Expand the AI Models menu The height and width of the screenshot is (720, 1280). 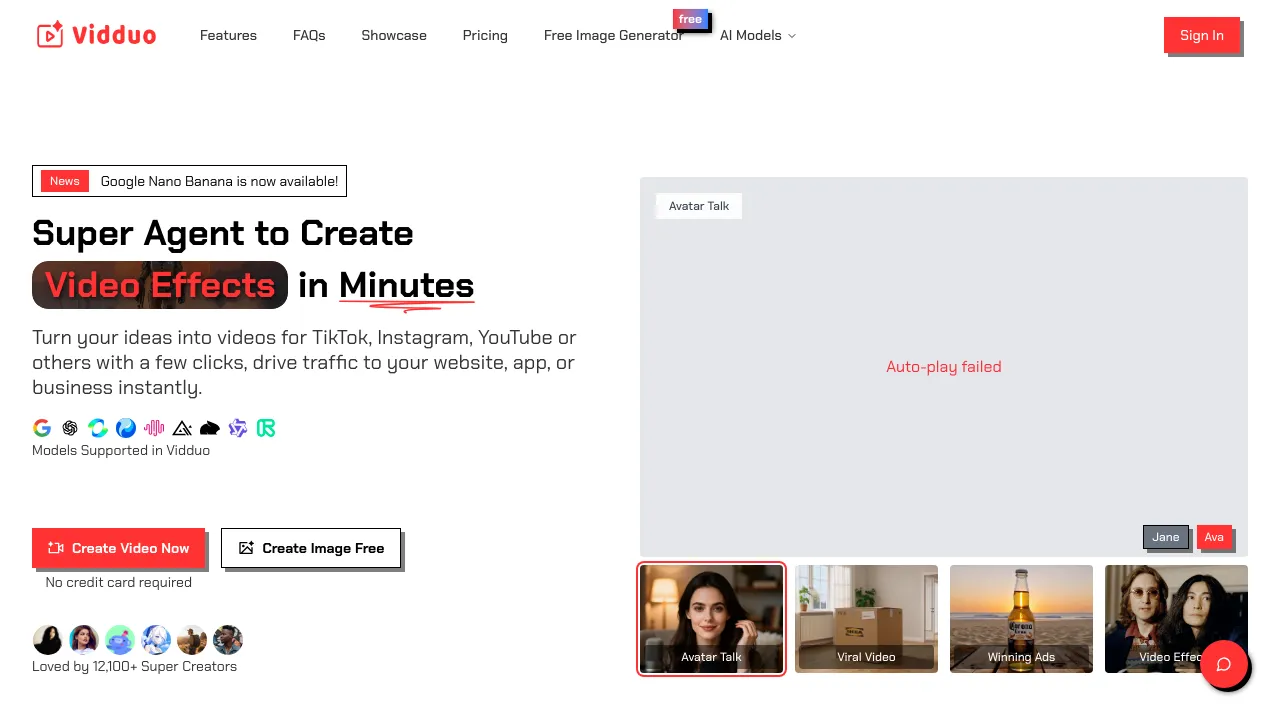click(750, 35)
